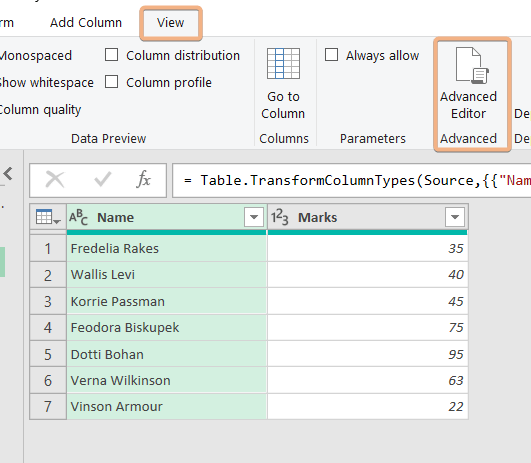Click the Monospaced option label
The width and height of the screenshot is (531, 463).
(x=35, y=56)
